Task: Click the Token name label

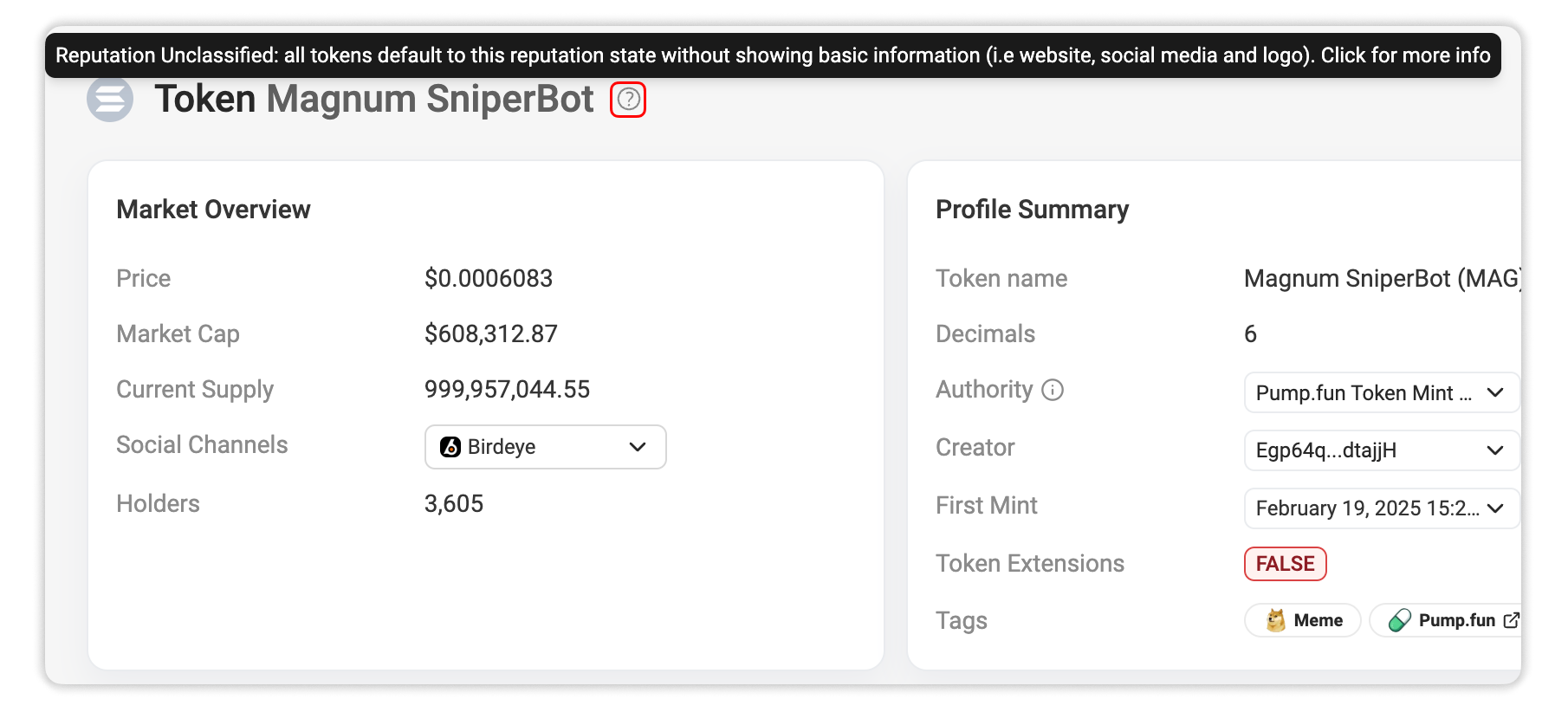Action: 1001,278
